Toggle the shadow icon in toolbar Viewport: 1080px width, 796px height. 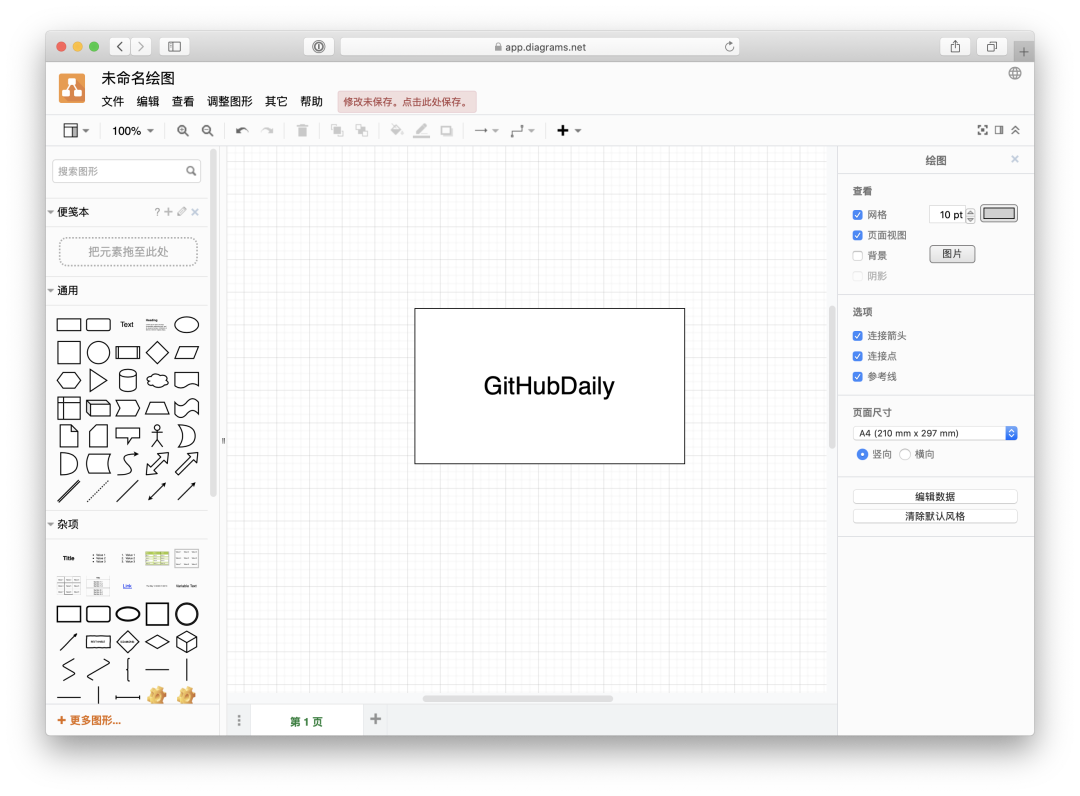point(446,131)
